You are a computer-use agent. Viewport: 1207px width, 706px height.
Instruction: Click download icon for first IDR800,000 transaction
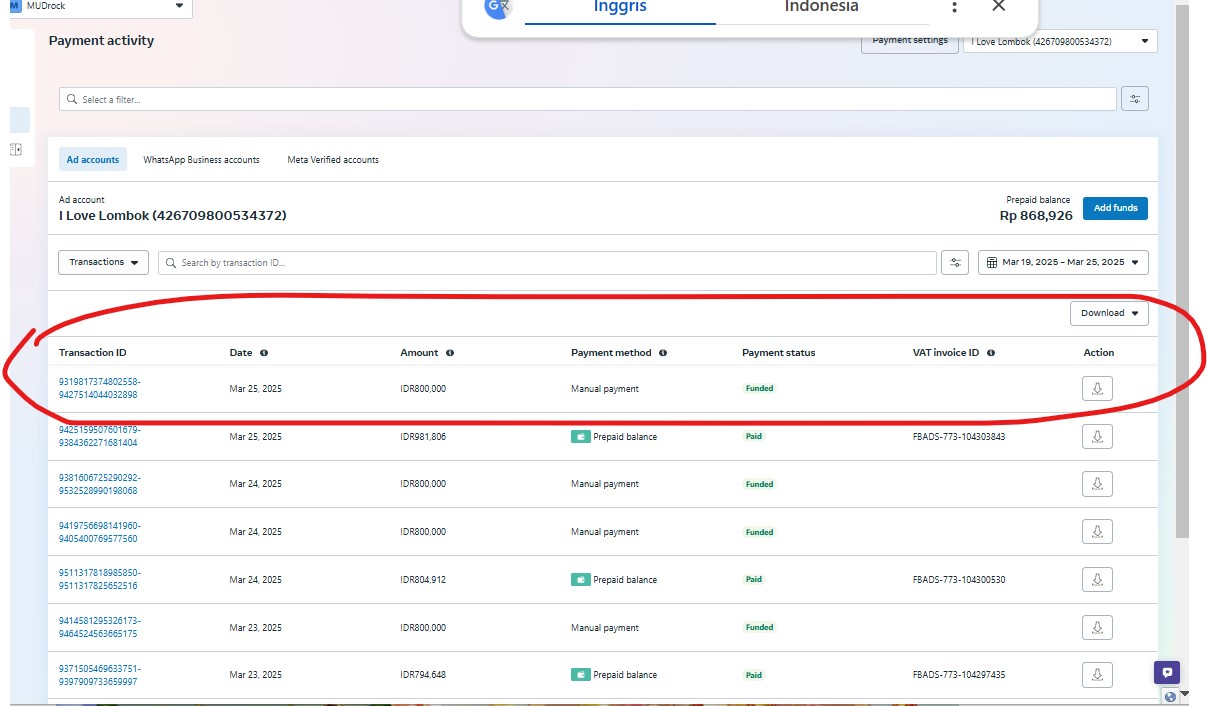pyautogui.click(x=1097, y=389)
